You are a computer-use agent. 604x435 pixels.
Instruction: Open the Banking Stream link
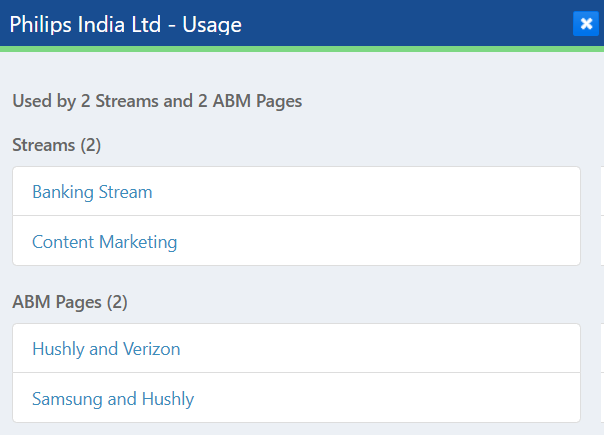click(x=92, y=192)
